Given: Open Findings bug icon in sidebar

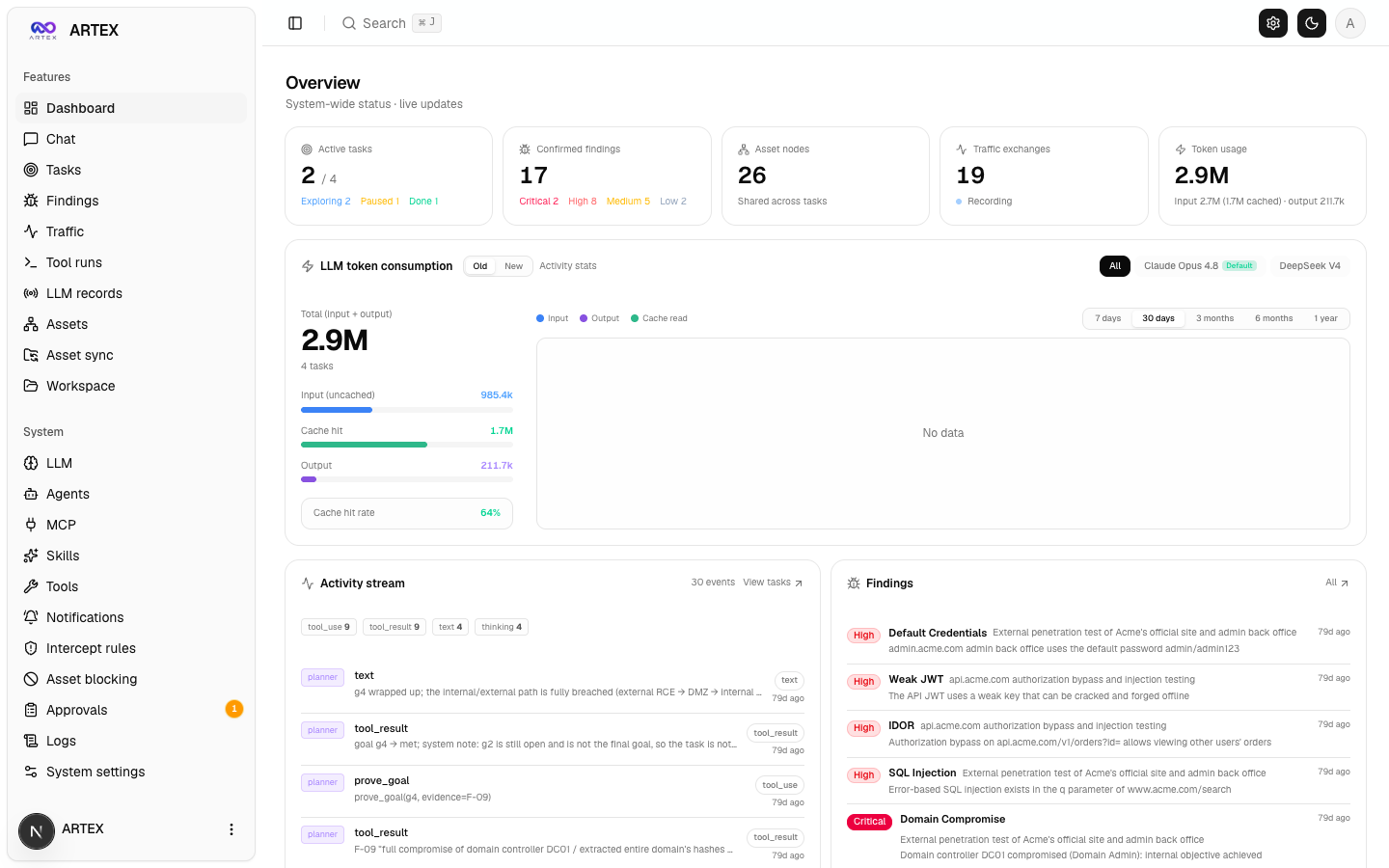Looking at the screenshot, I should [31, 201].
